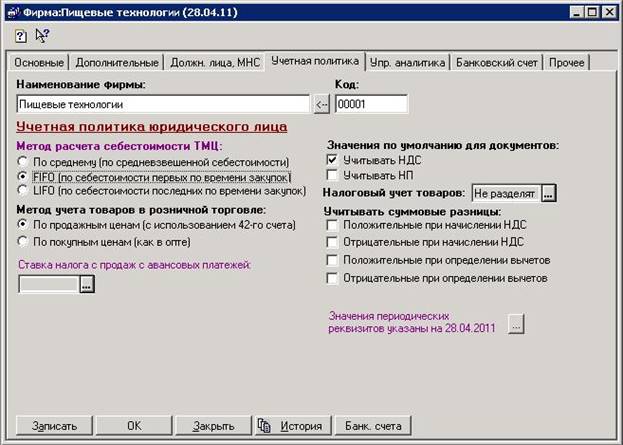Switch to the Основные tab
623x445 pixels.
click(x=38, y=63)
